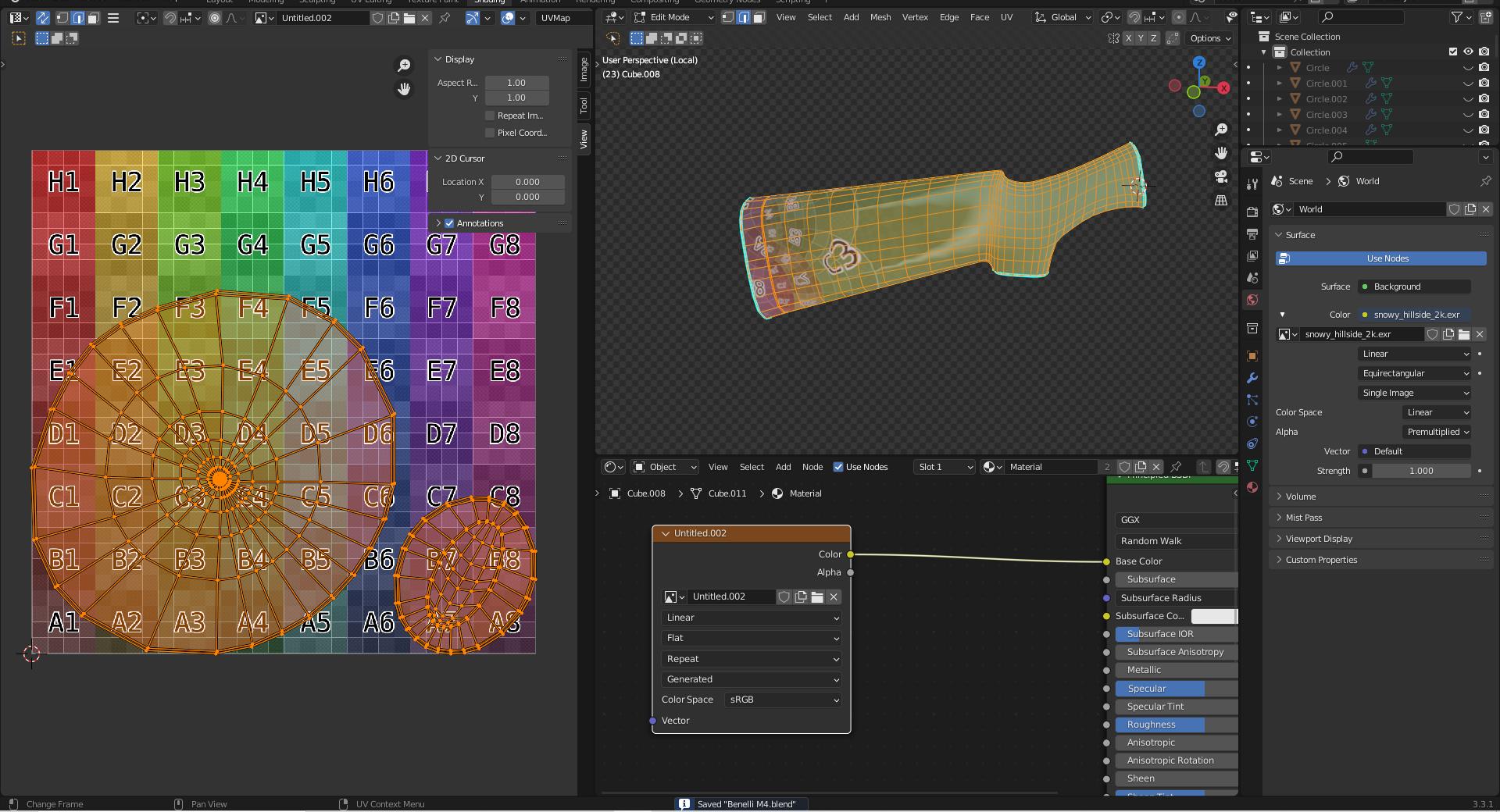Switch to the Tool sidebar tab
1500x812 pixels.
(x=584, y=105)
